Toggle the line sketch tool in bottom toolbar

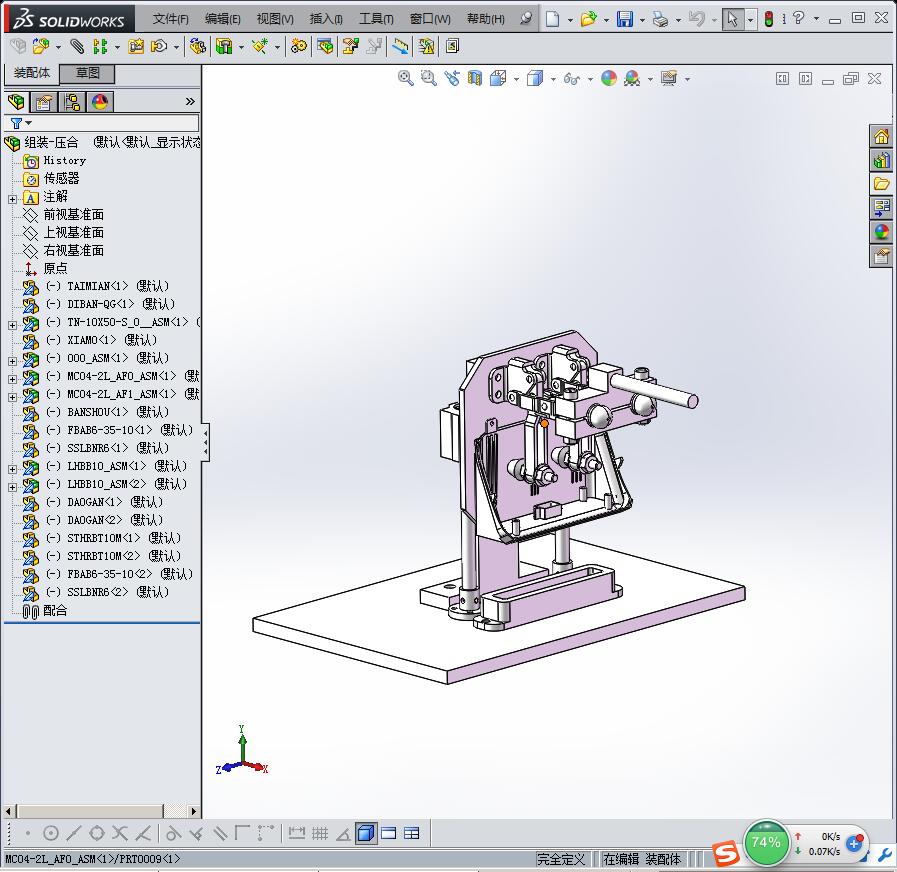[74, 833]
